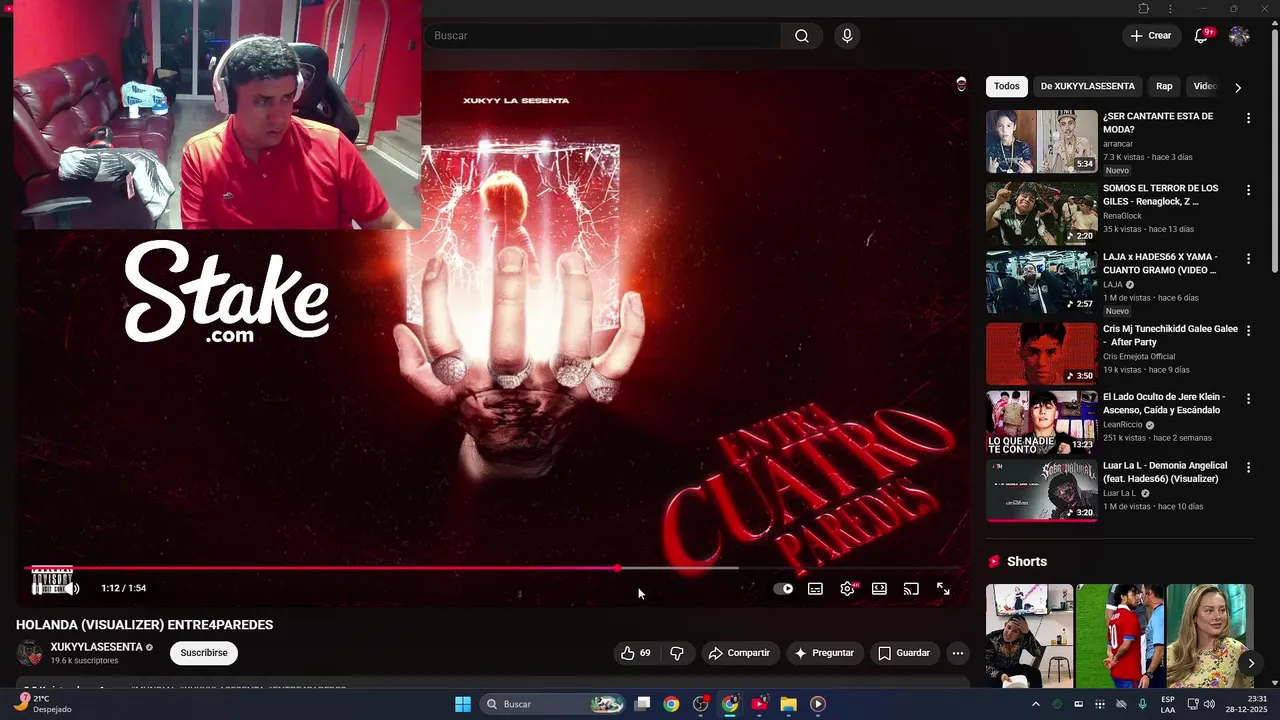Open the blonde woman Shorts thumbnail
The height and width of the screenshot is (720, 1280).
coord(1210,636)
